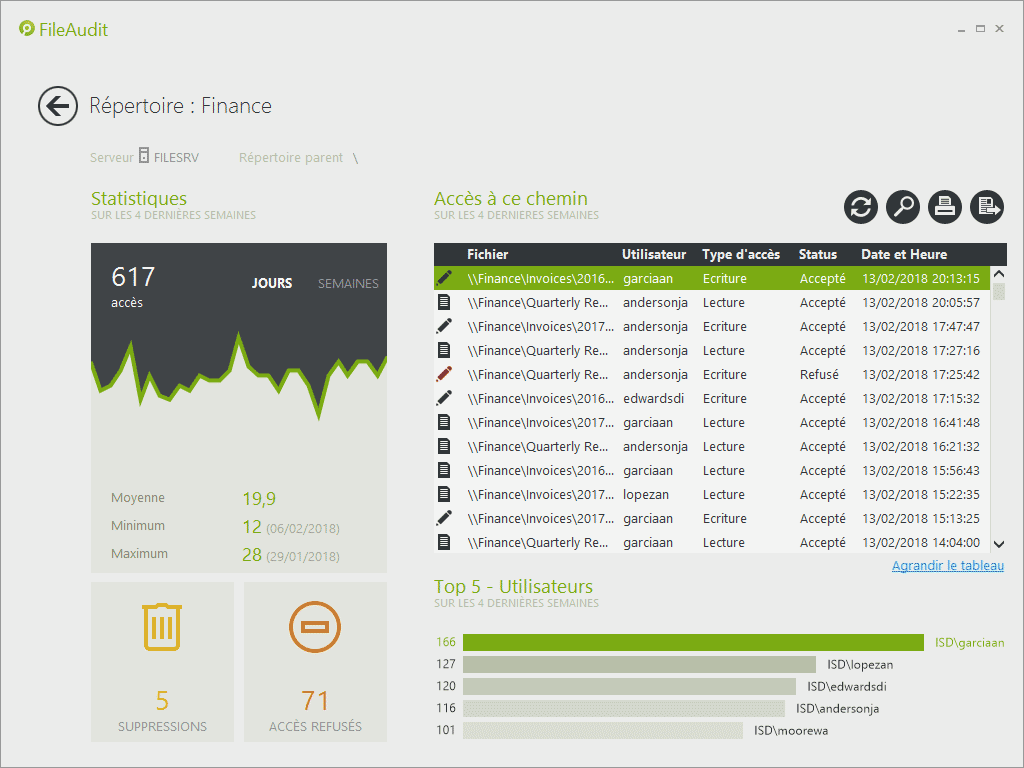1024x768 pixels.
Task: Click document icon of lopezan row
Action: pos(444,494)
